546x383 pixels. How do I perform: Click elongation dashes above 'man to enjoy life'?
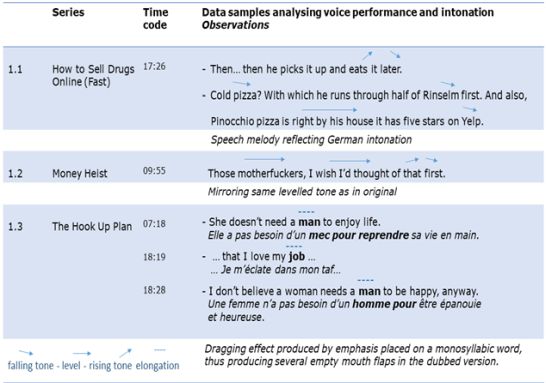(306, 212)
